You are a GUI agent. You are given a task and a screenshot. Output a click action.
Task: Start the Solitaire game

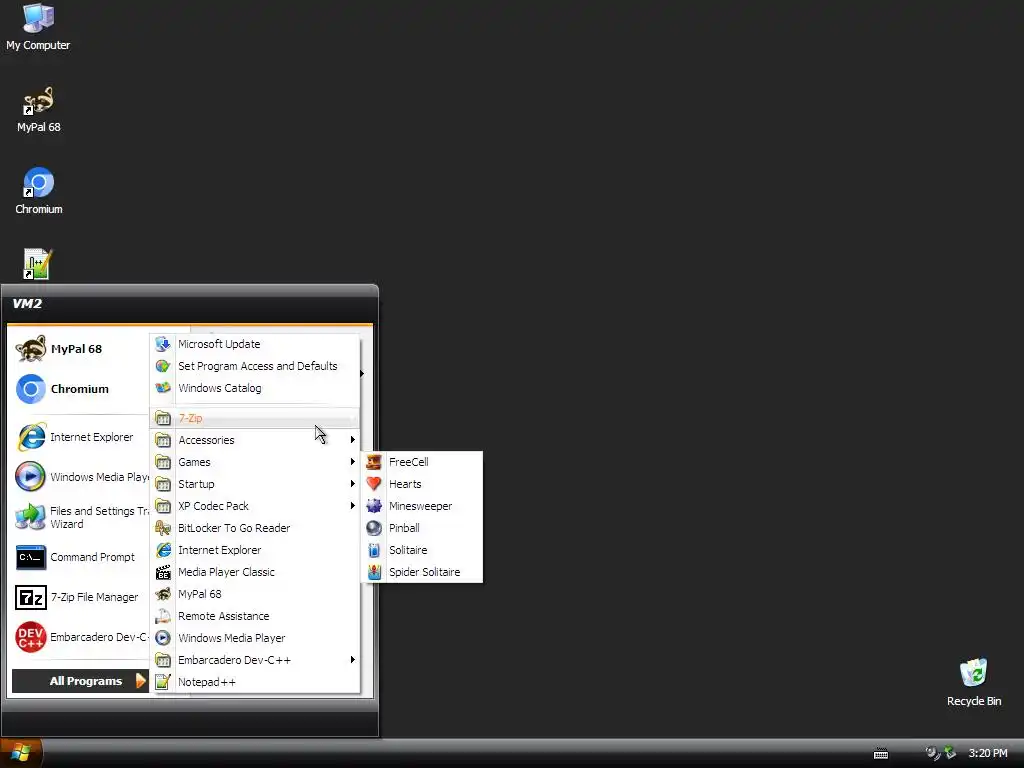tap(422, 550)
